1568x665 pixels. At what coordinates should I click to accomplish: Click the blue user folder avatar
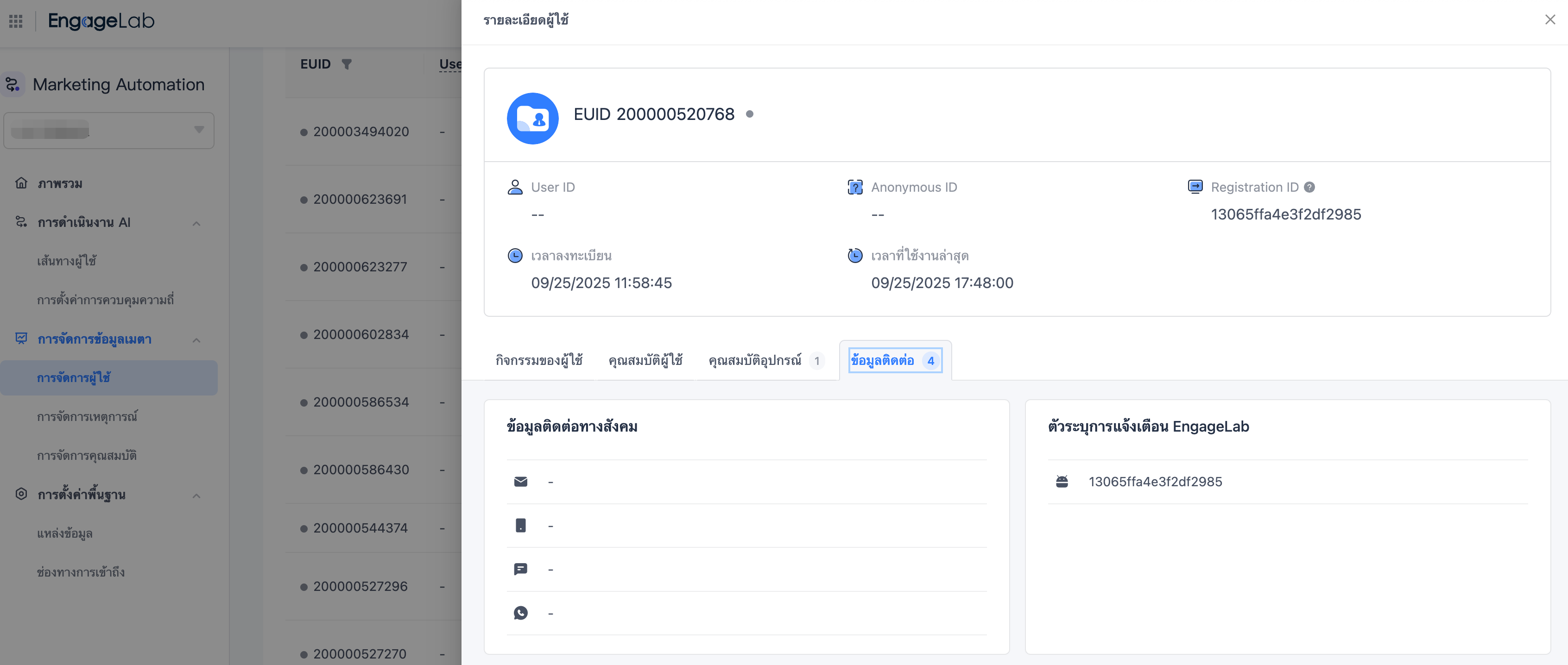[x=532, y=118]
